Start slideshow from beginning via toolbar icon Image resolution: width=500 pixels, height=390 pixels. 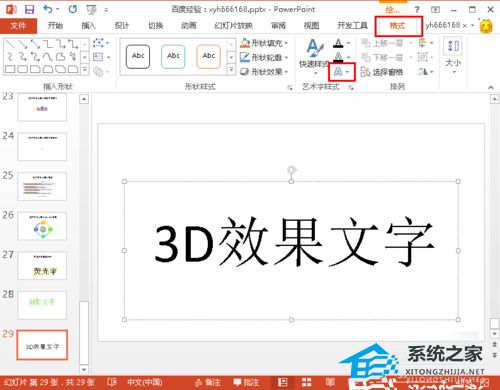tap(91, 10)
